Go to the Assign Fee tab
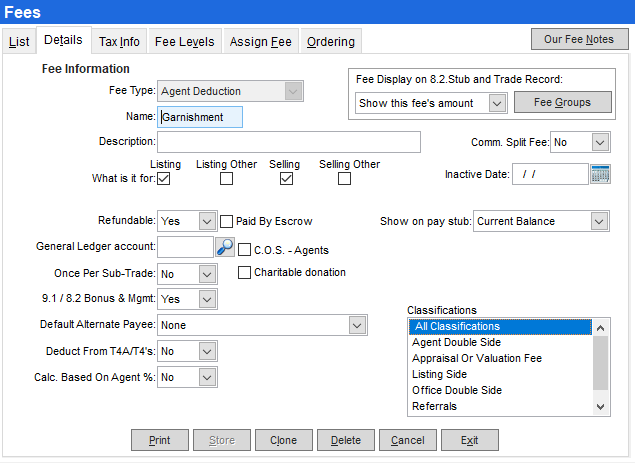Screen dimensions: 635x463 click(260, 42)
